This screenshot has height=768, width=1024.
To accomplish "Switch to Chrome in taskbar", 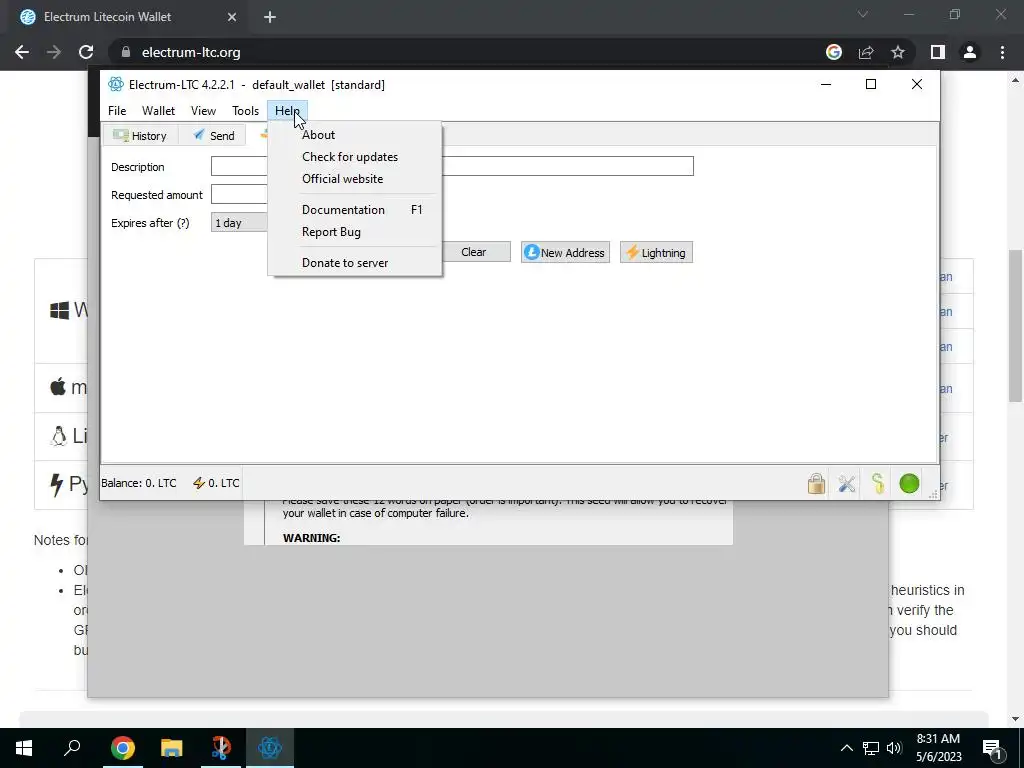I will point(123,748).
